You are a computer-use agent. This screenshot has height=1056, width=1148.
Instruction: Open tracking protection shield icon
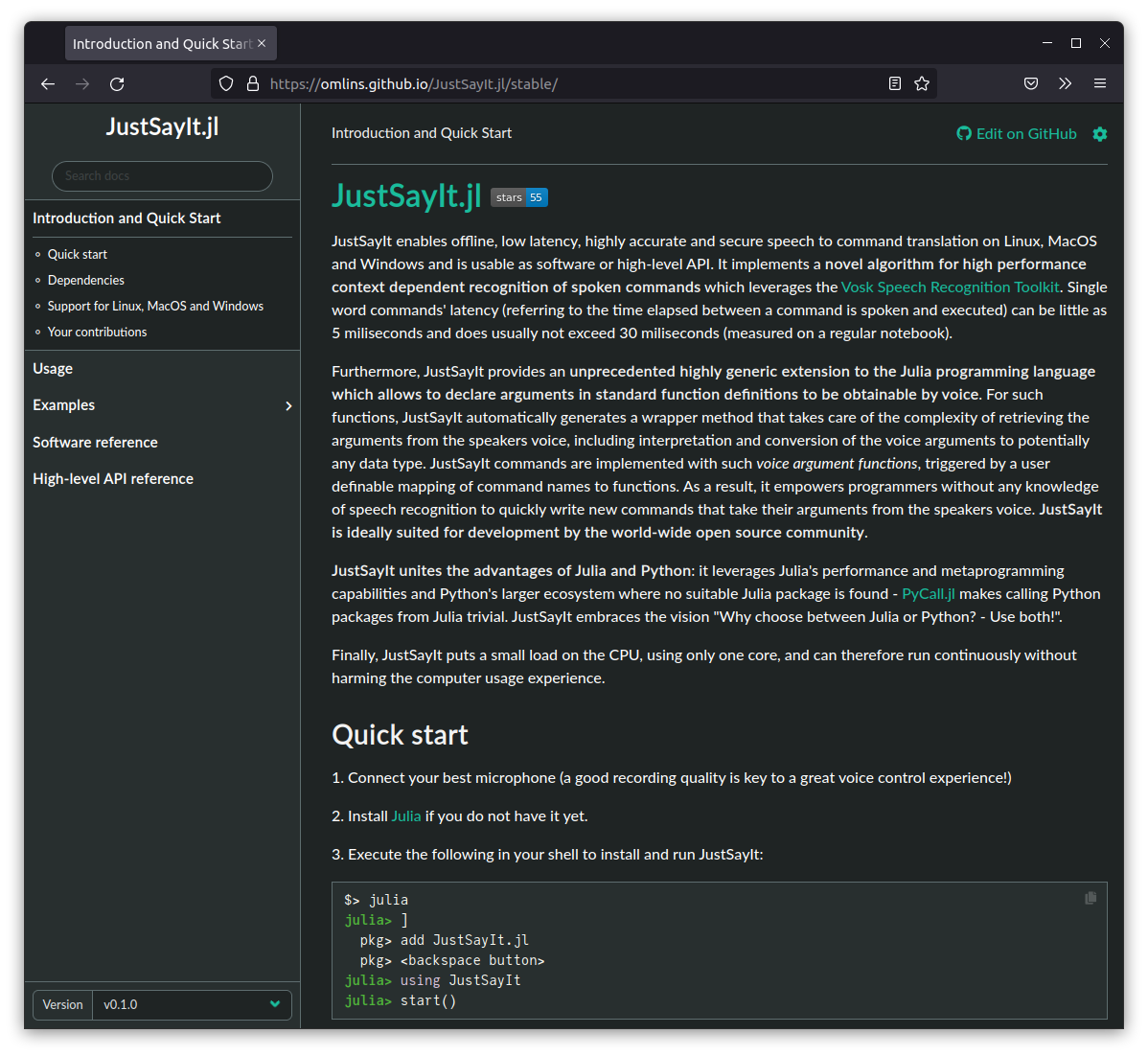tap(226, 83)
